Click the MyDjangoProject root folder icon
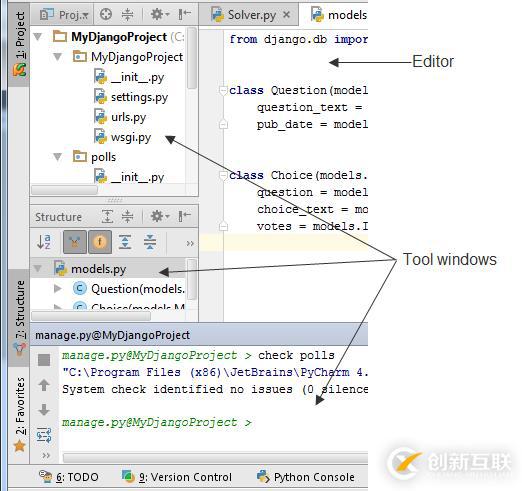Viewport: 522px width, 491px height. (60, 36)
